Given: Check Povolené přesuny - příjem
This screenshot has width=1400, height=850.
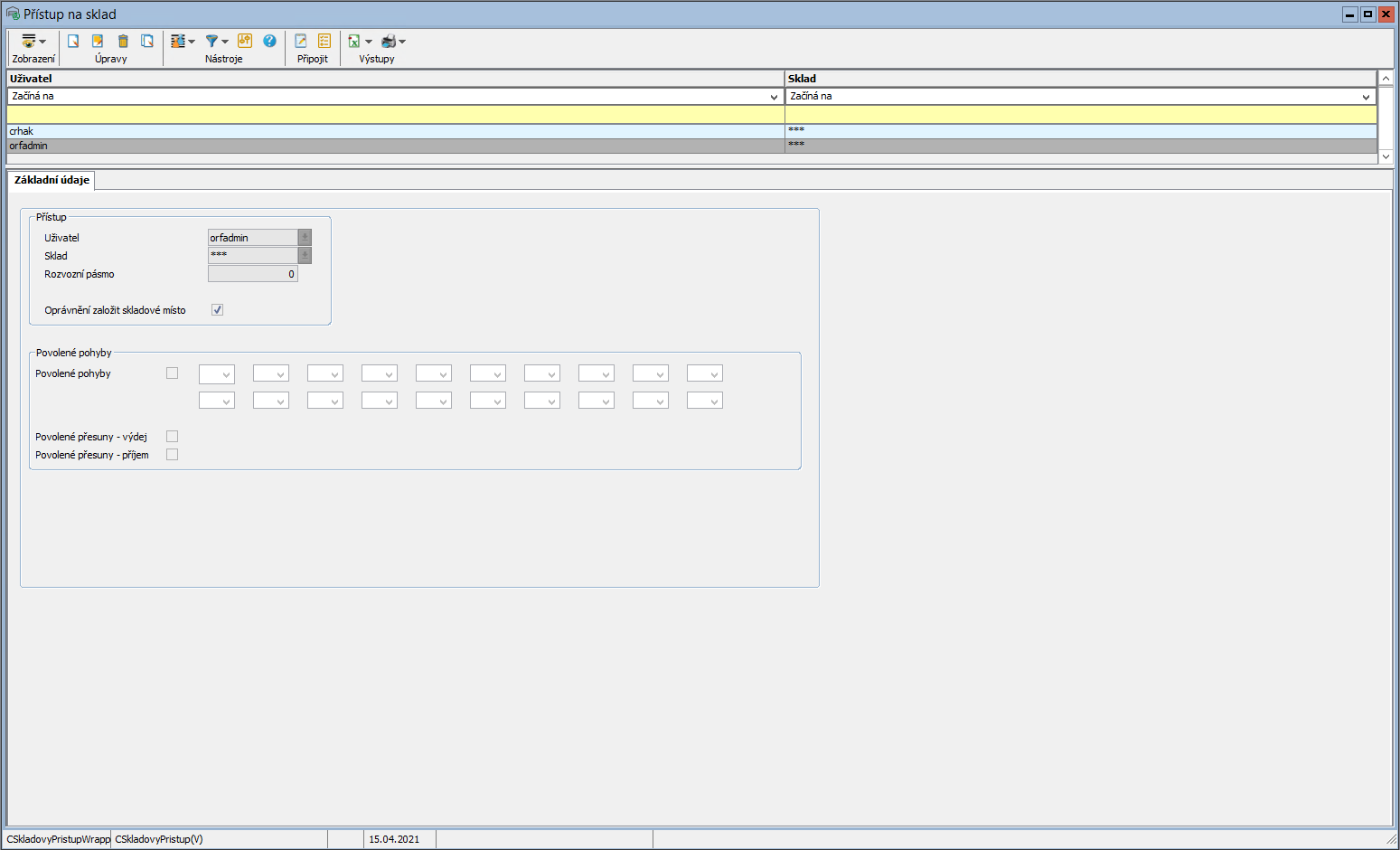Looking at the screenshot, I should (x=172, y=455).
